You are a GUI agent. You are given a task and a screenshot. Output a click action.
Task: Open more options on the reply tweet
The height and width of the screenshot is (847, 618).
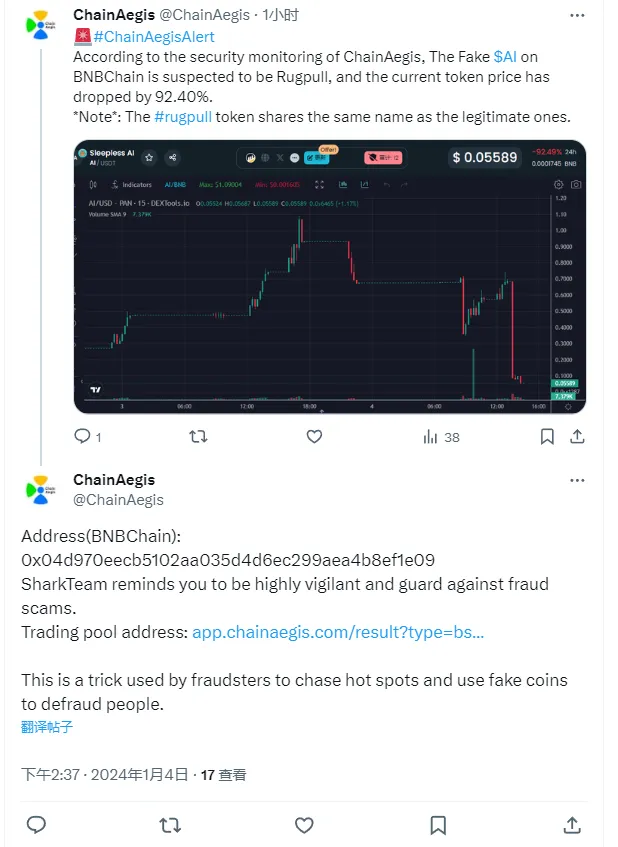577,480
